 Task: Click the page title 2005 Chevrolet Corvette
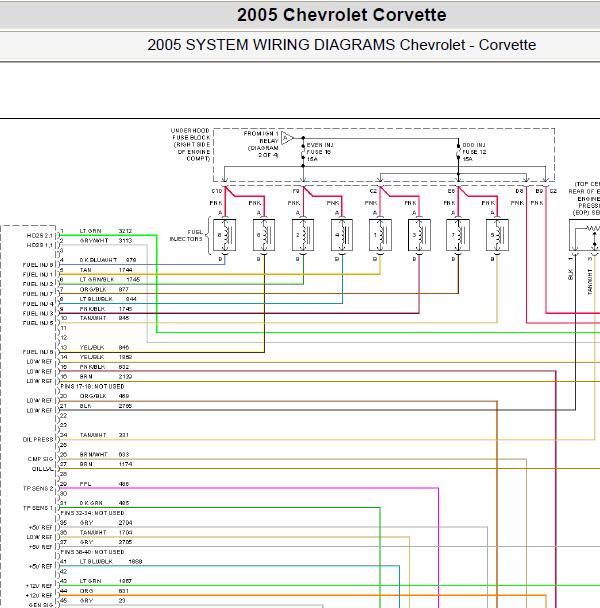[341, 15]
